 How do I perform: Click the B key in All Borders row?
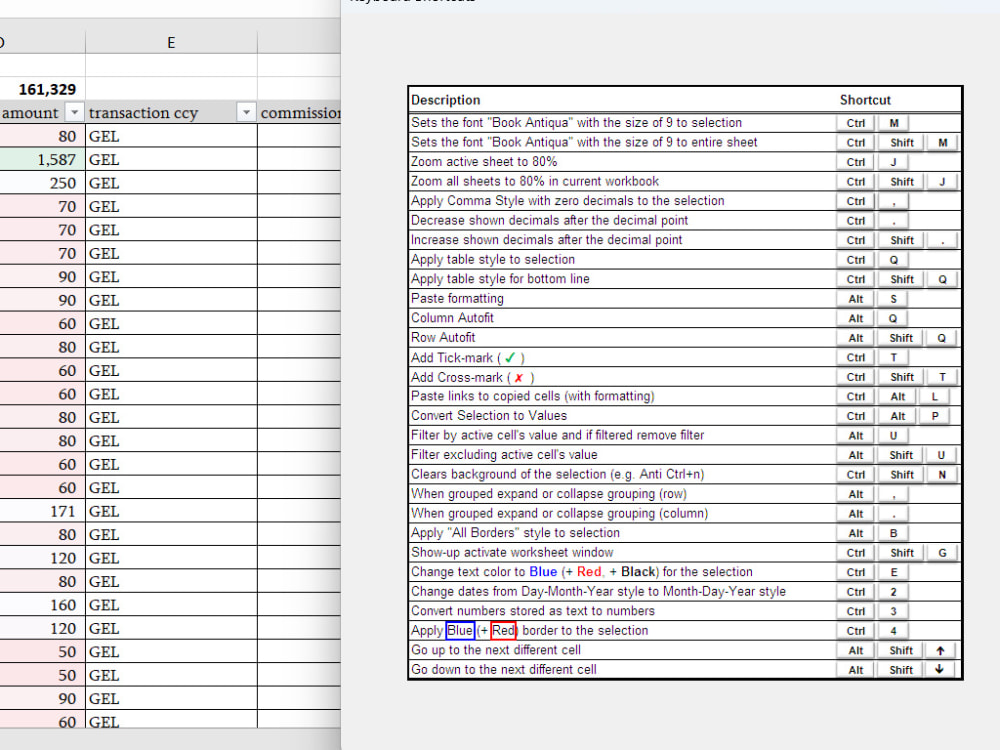pos(893,534)
